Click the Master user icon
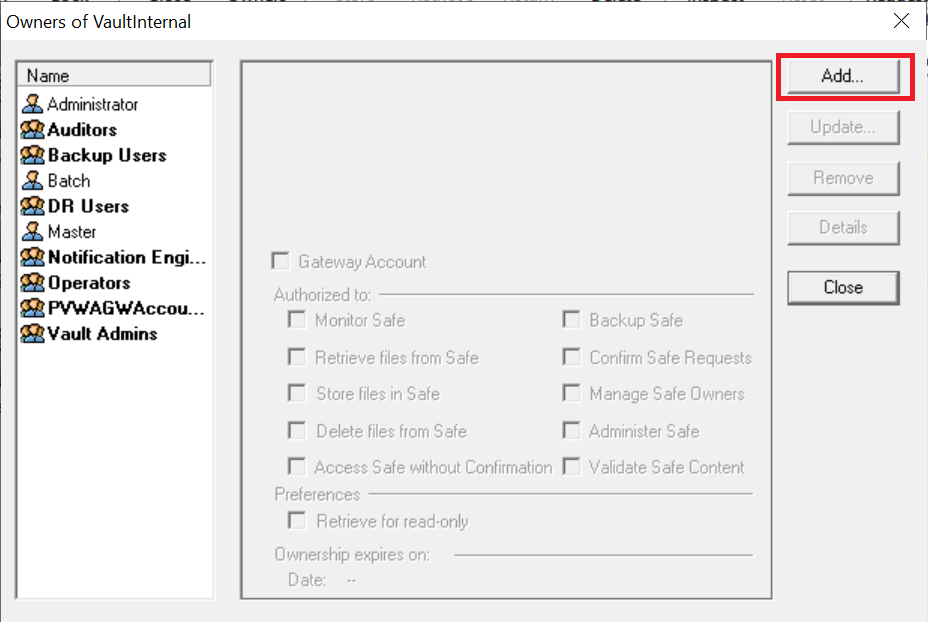928x622 pixels. coord(32,231)
